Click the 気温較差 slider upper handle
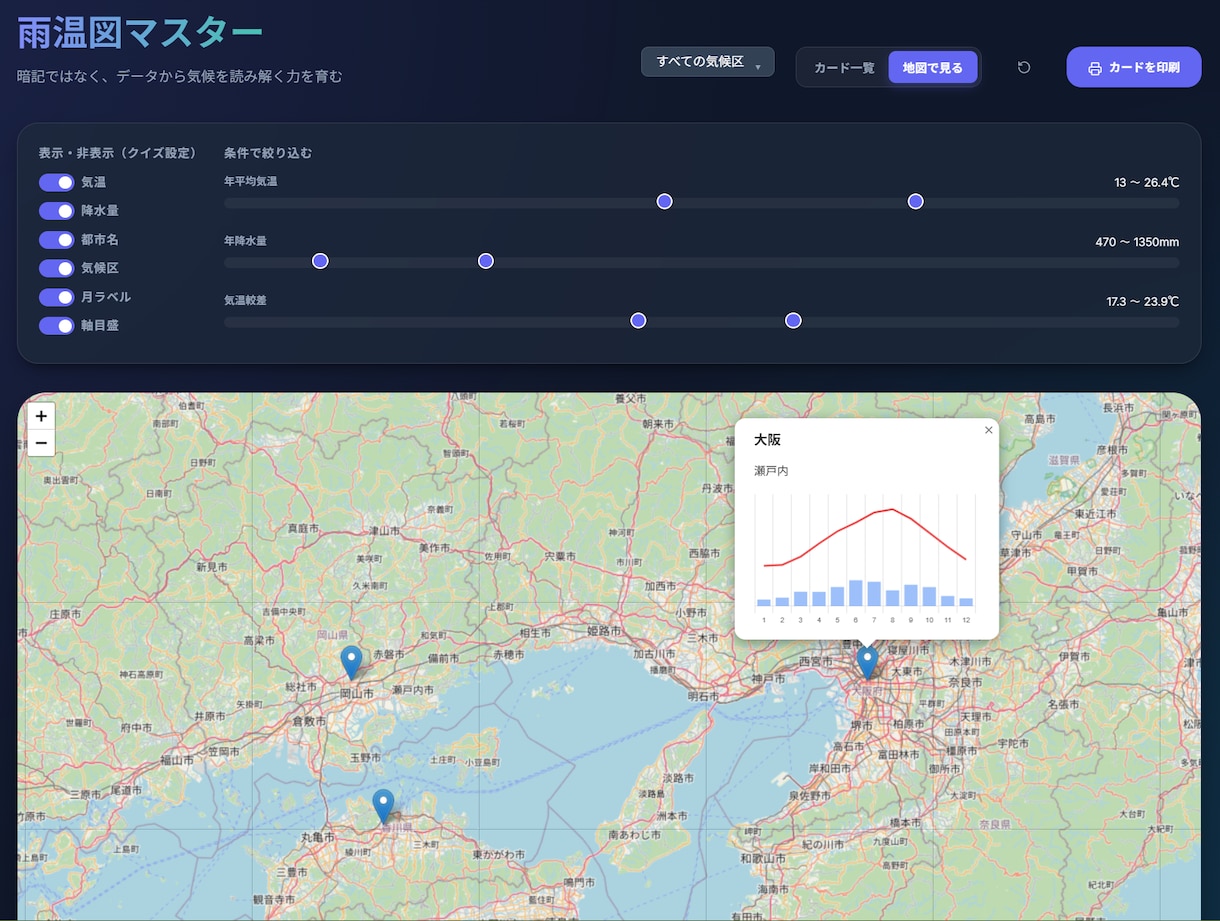The image size is (1220, 921). (x=793, y=320)
